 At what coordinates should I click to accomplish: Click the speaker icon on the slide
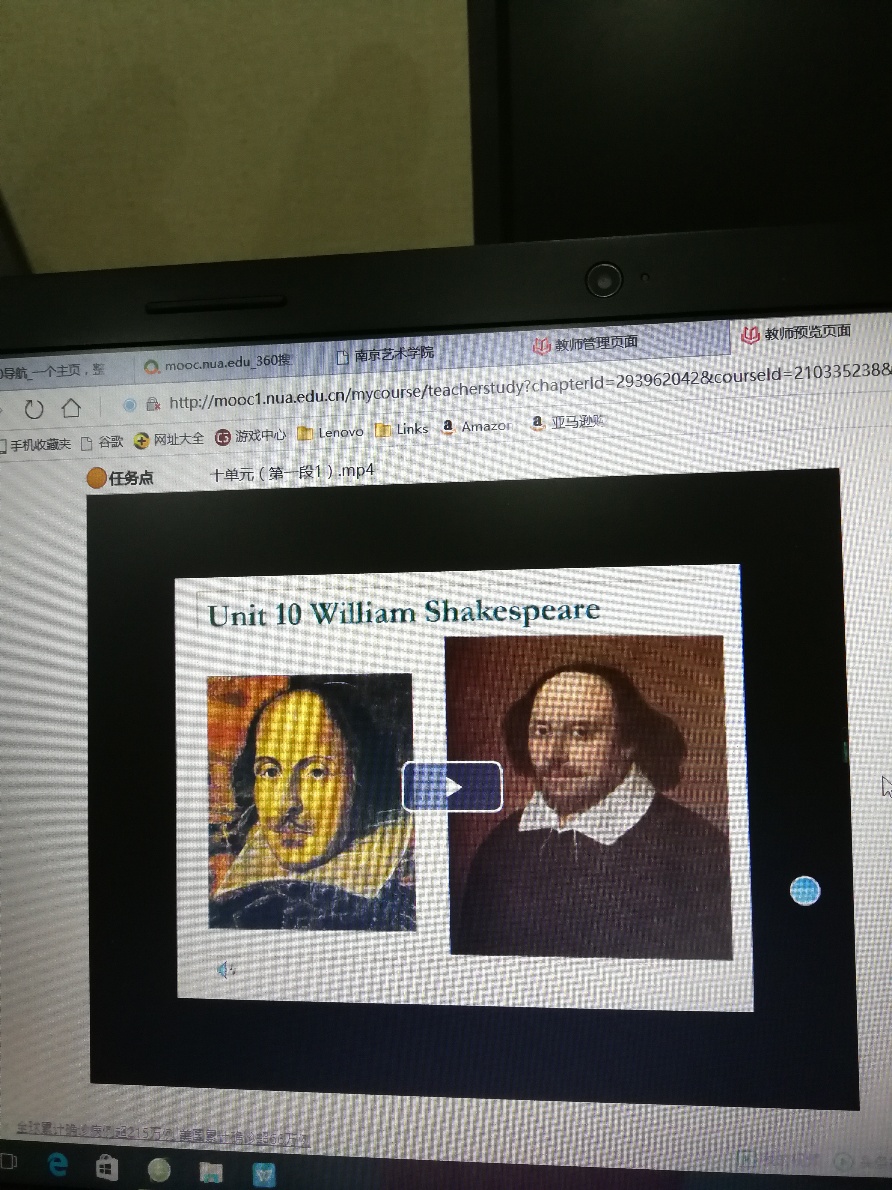[x=225, y=969]
